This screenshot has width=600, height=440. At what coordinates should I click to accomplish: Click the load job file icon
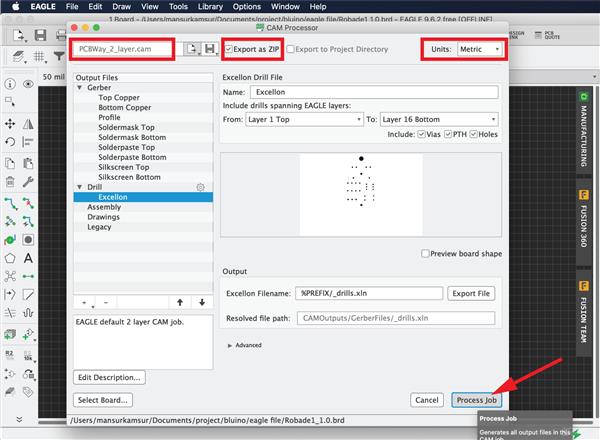click(189, 49)
